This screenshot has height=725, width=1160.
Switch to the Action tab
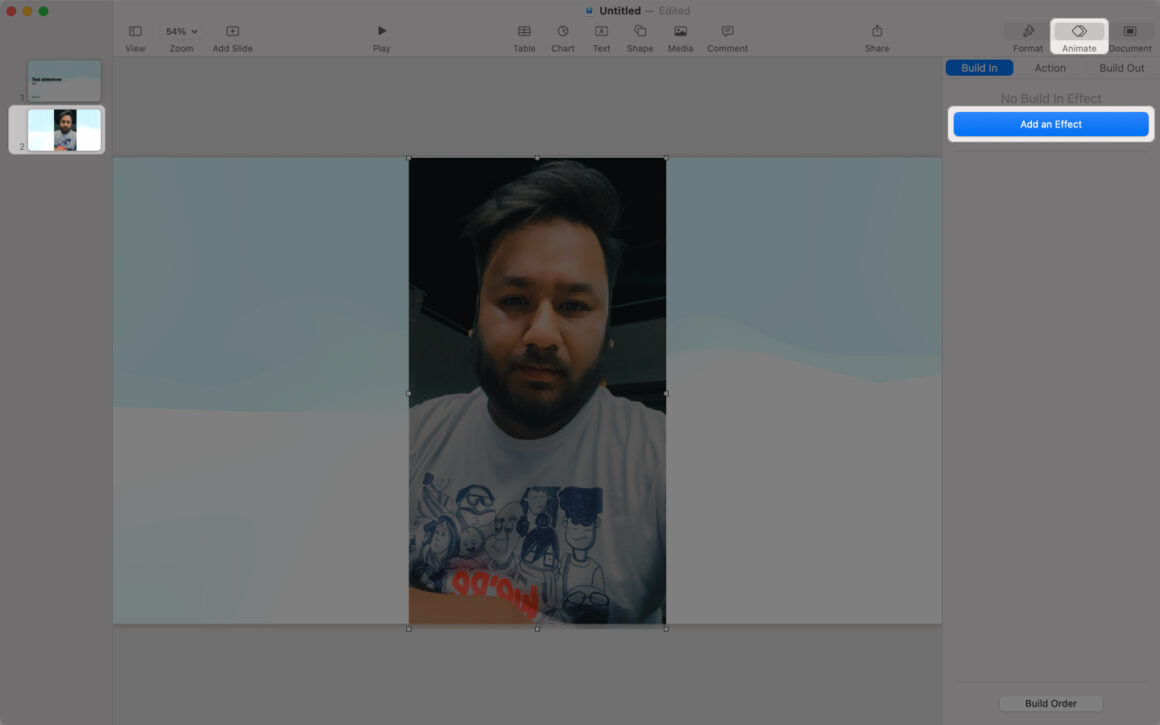(x=1050, y=67)
